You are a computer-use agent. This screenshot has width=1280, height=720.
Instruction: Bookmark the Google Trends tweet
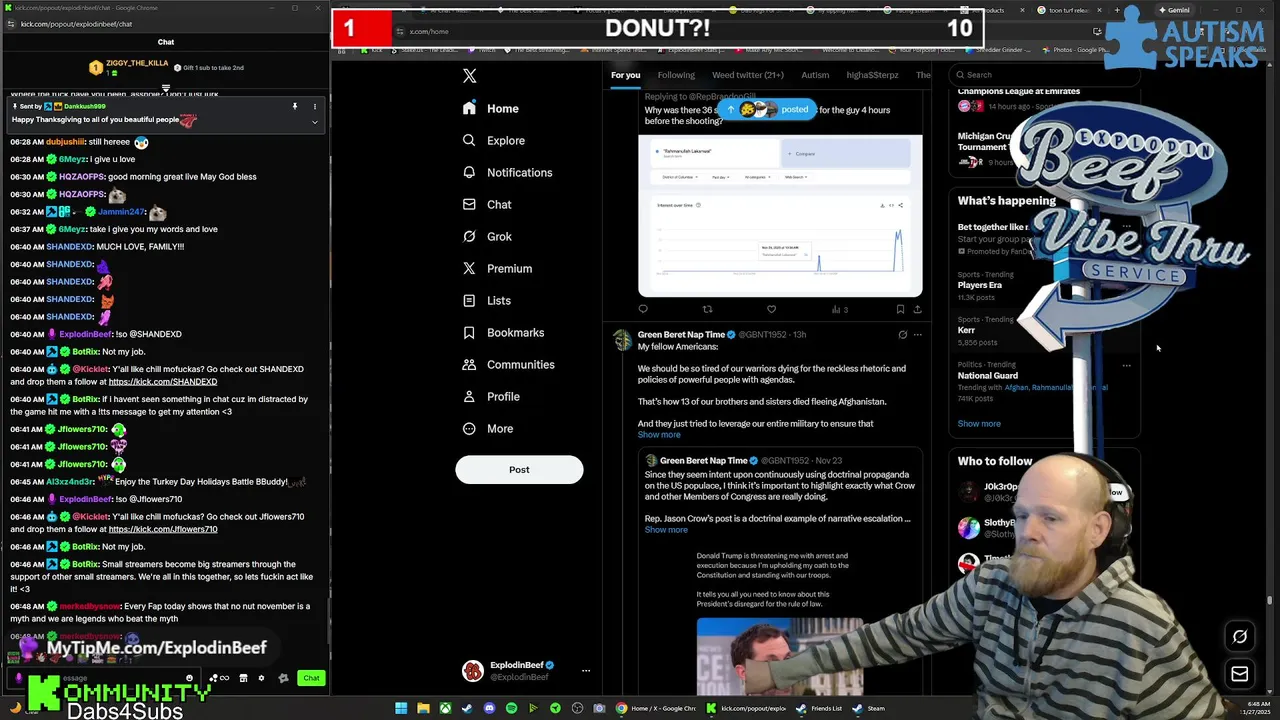coord(900,309)
